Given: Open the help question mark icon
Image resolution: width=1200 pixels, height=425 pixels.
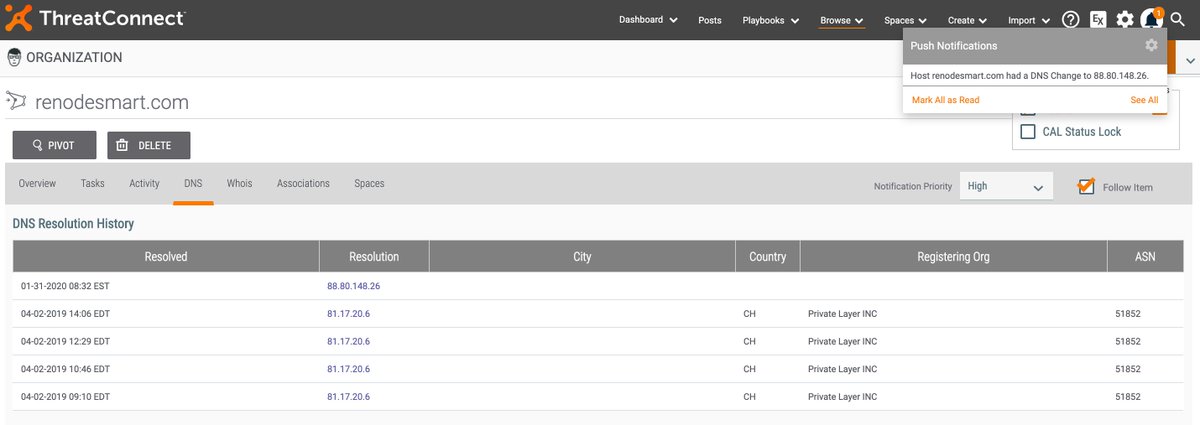Looking at the screenshot, I should point(1071,20).
